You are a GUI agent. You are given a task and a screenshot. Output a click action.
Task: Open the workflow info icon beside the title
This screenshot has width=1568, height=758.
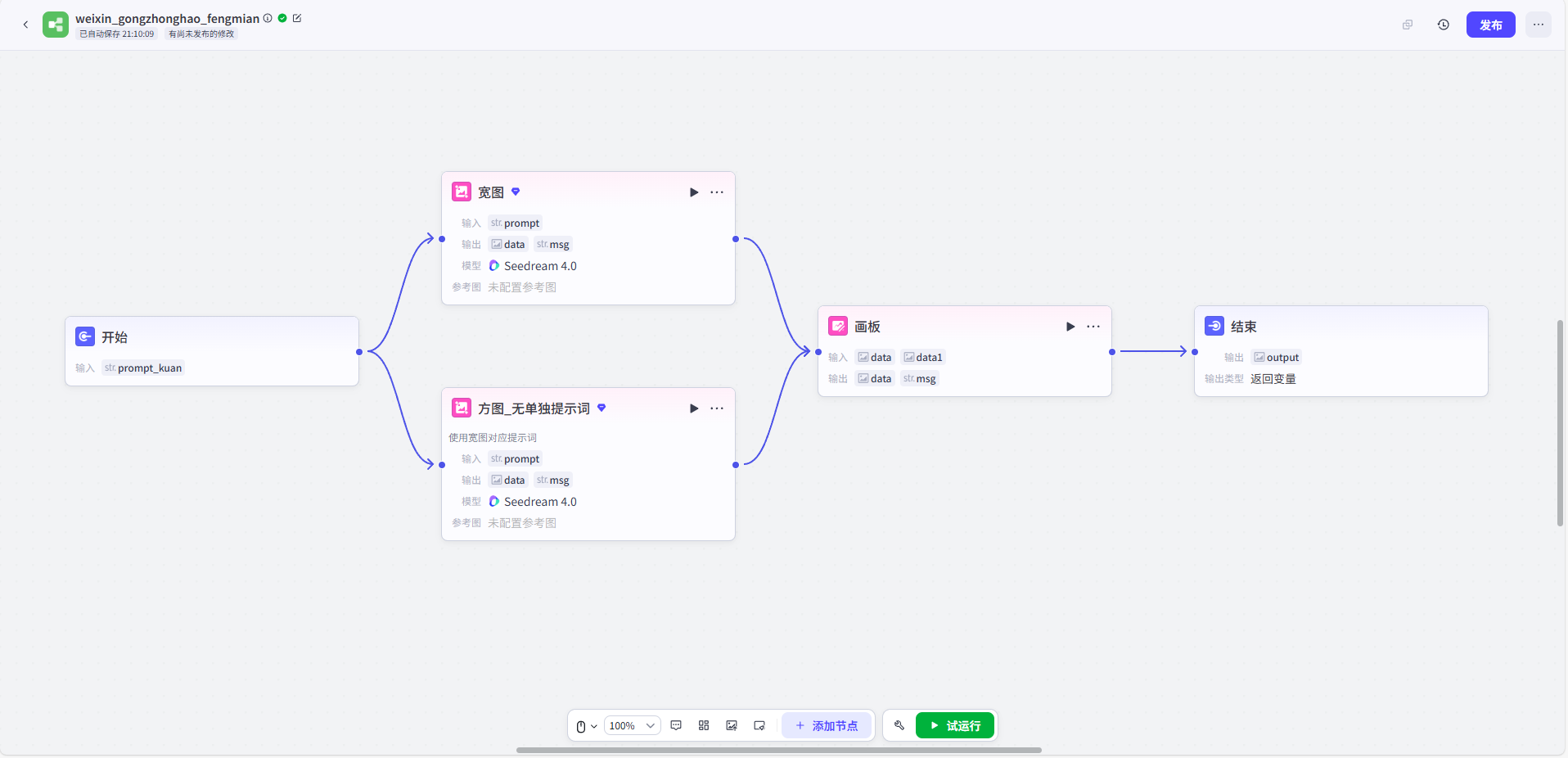[268, 18]
